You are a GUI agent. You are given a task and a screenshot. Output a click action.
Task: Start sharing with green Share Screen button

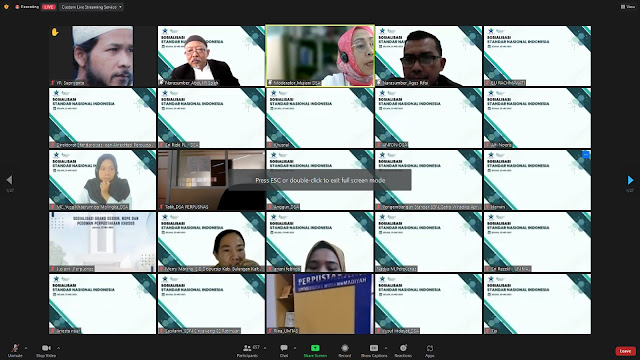pos(315,350)
